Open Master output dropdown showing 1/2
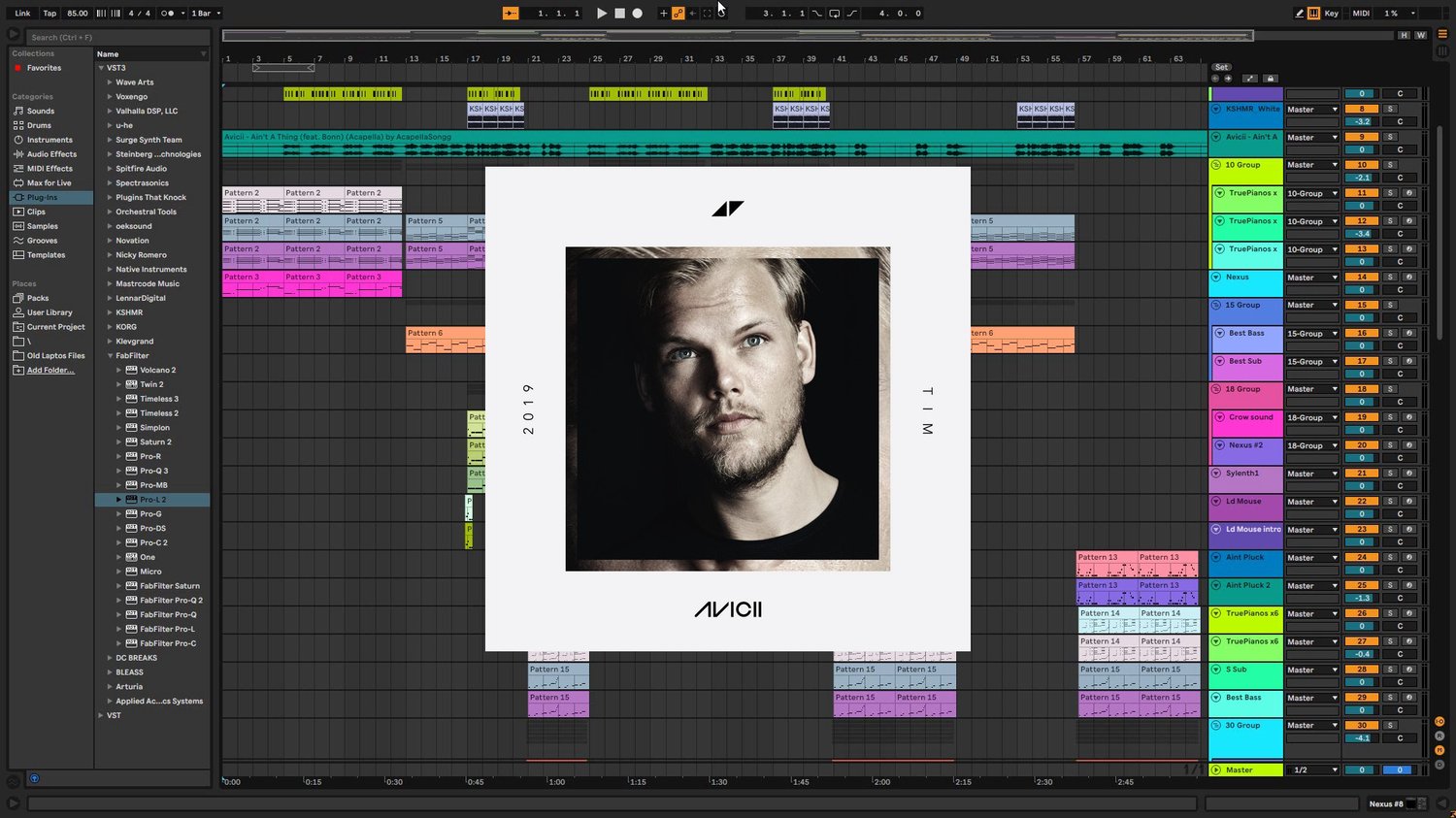 coord(1311,770)
